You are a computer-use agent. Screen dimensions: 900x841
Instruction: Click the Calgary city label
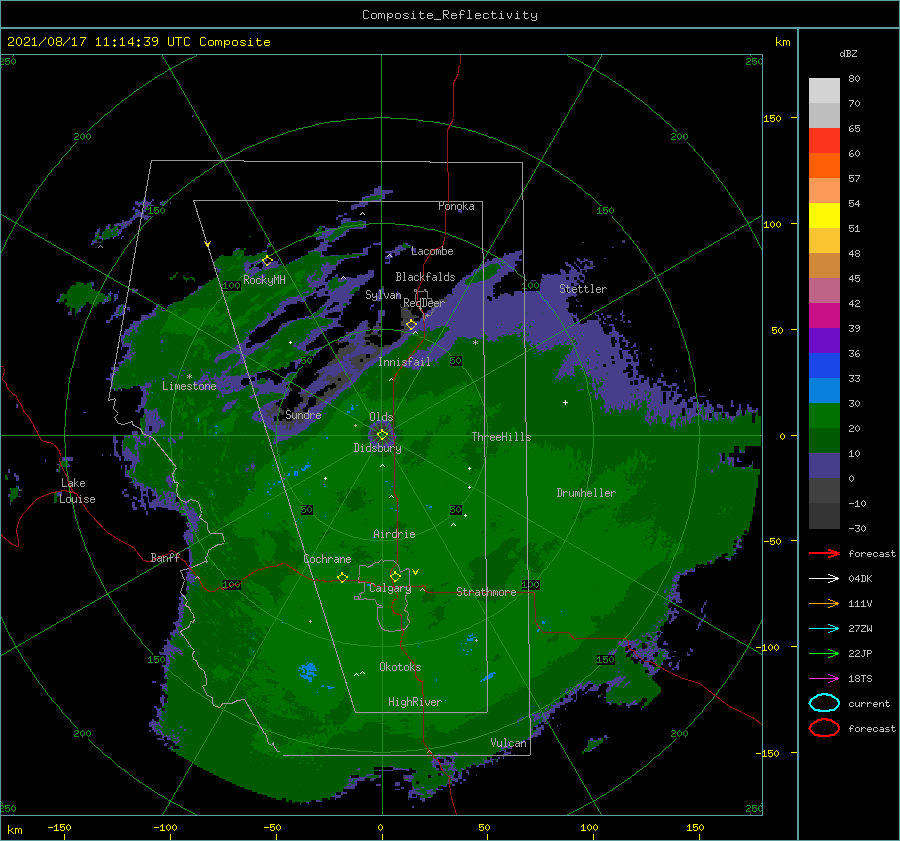[390, 588]
